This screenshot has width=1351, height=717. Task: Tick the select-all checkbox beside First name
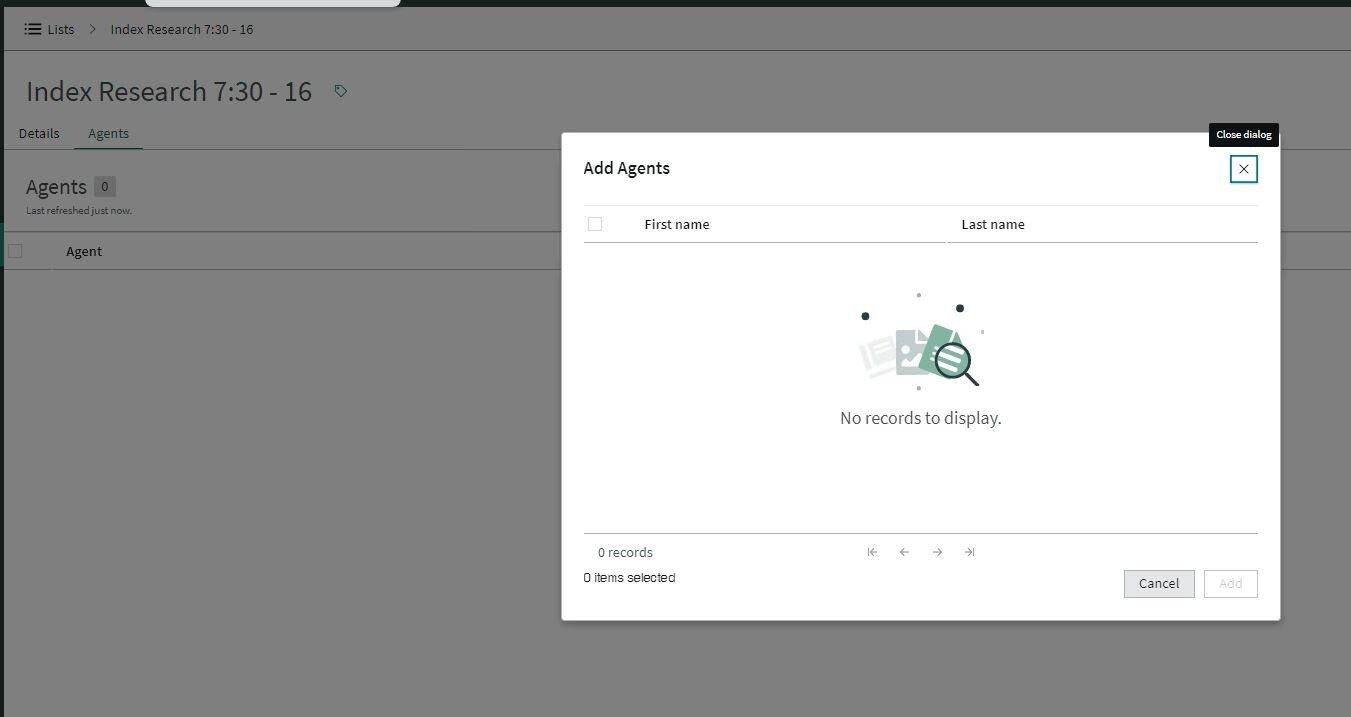click(595, 224)
